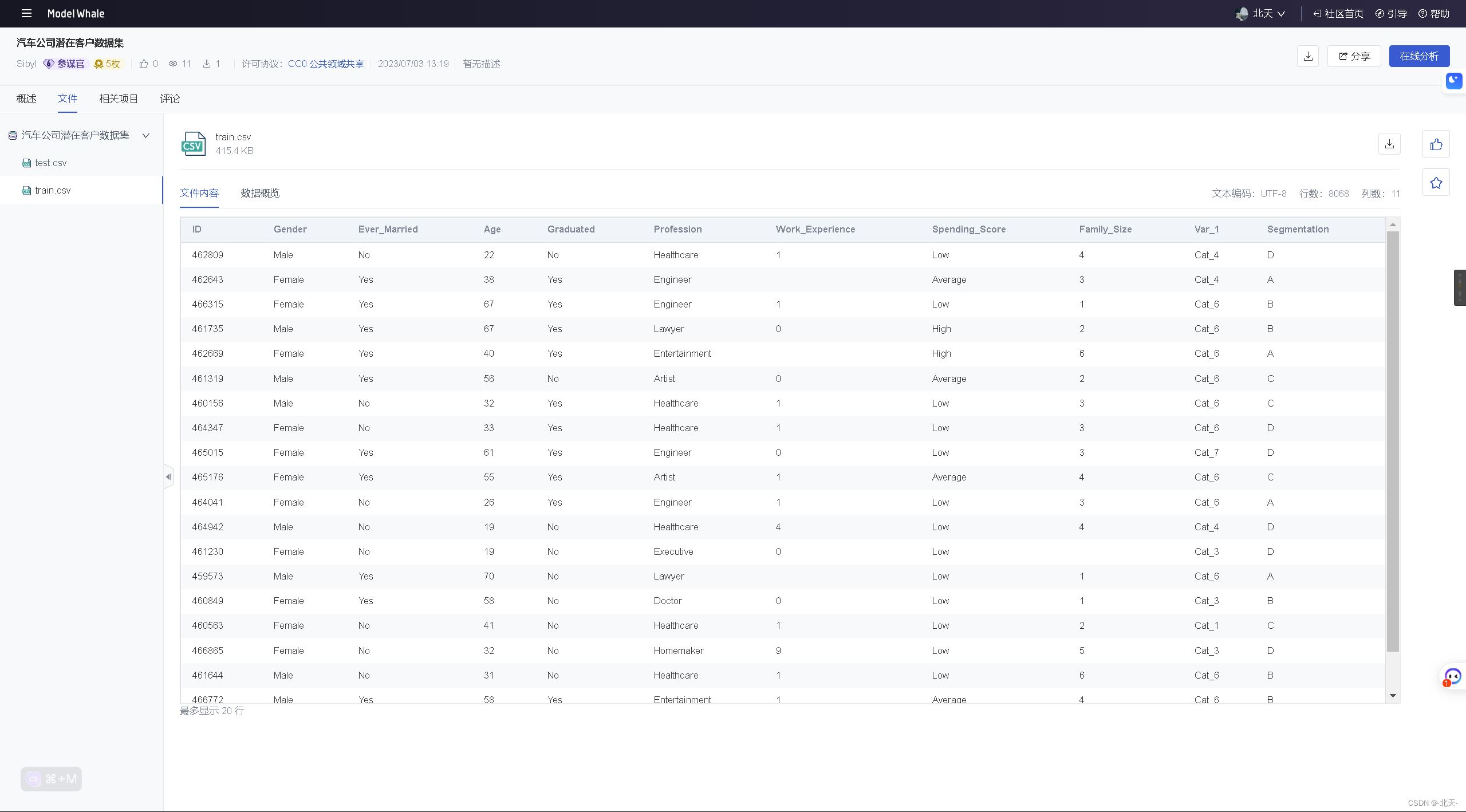Click the ID cell 462809
The image size is (1466, 812).
[207, 255]
